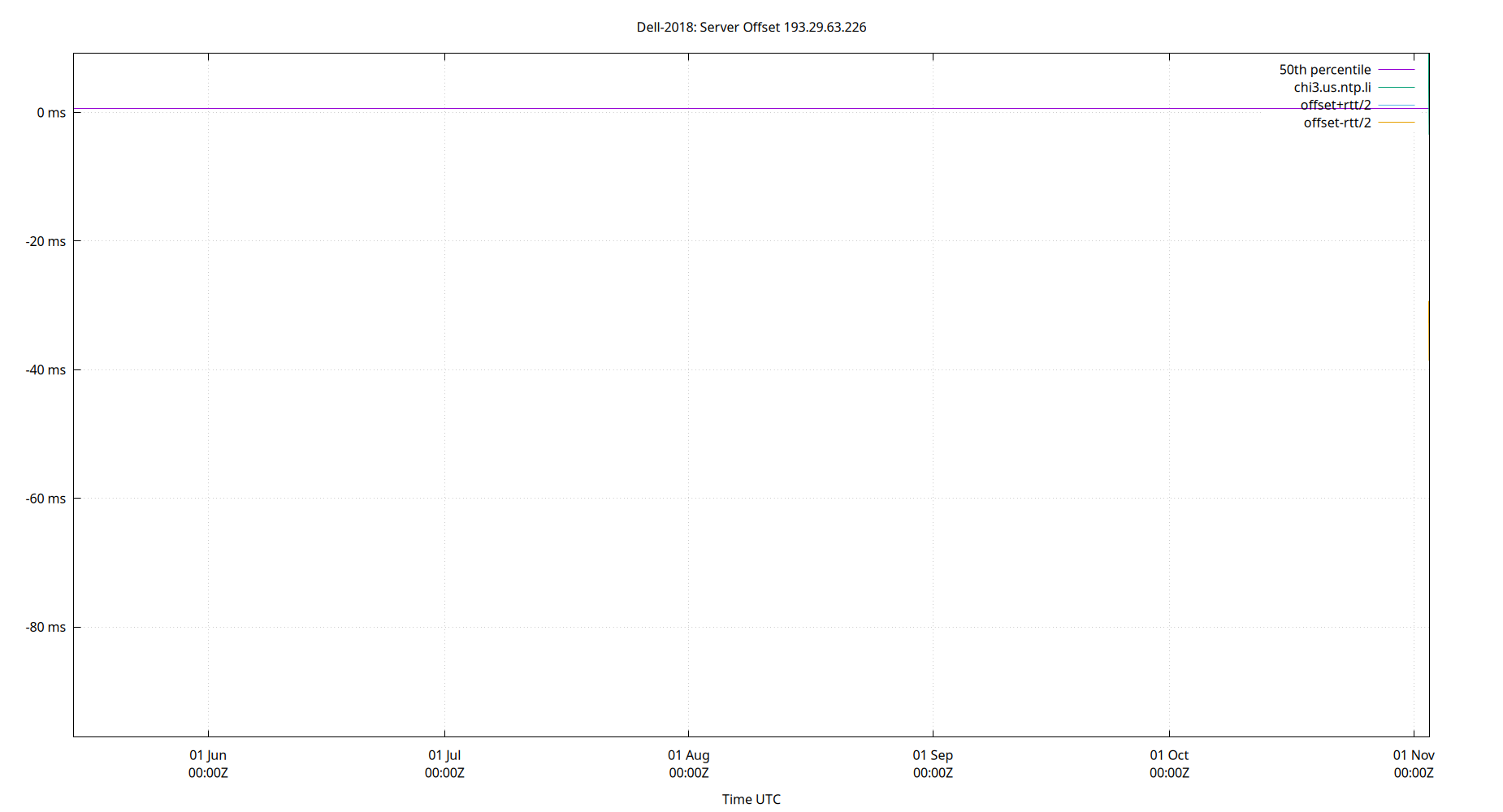Image resolution: width=1503 pixels, height=812 pixels.
Task: Click the 01 Oct 00:00Z label
Action: (x=1170, y=773)
